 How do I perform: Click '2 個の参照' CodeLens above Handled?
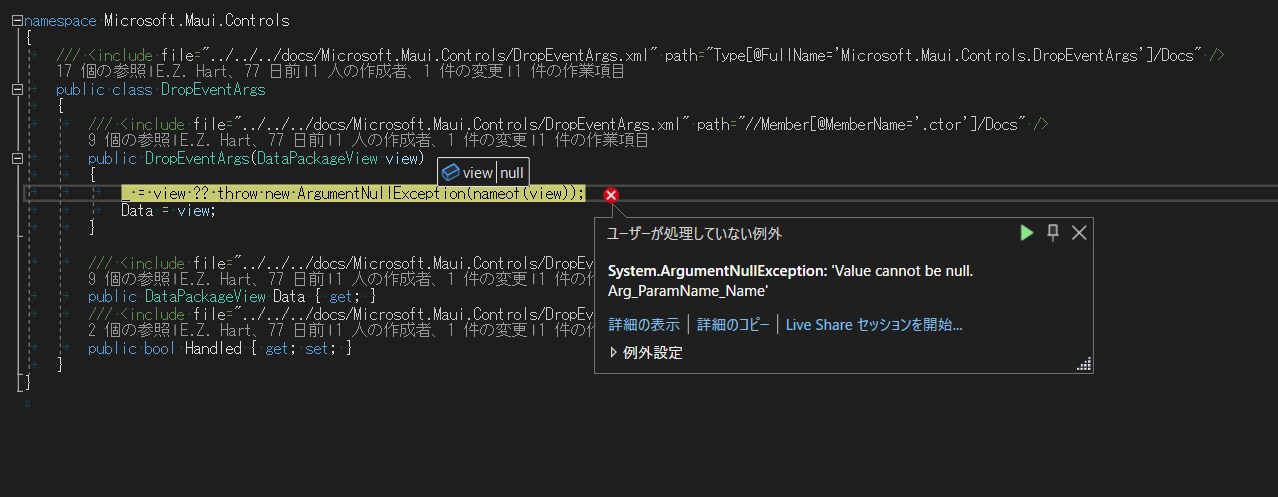tap(128, 331)
